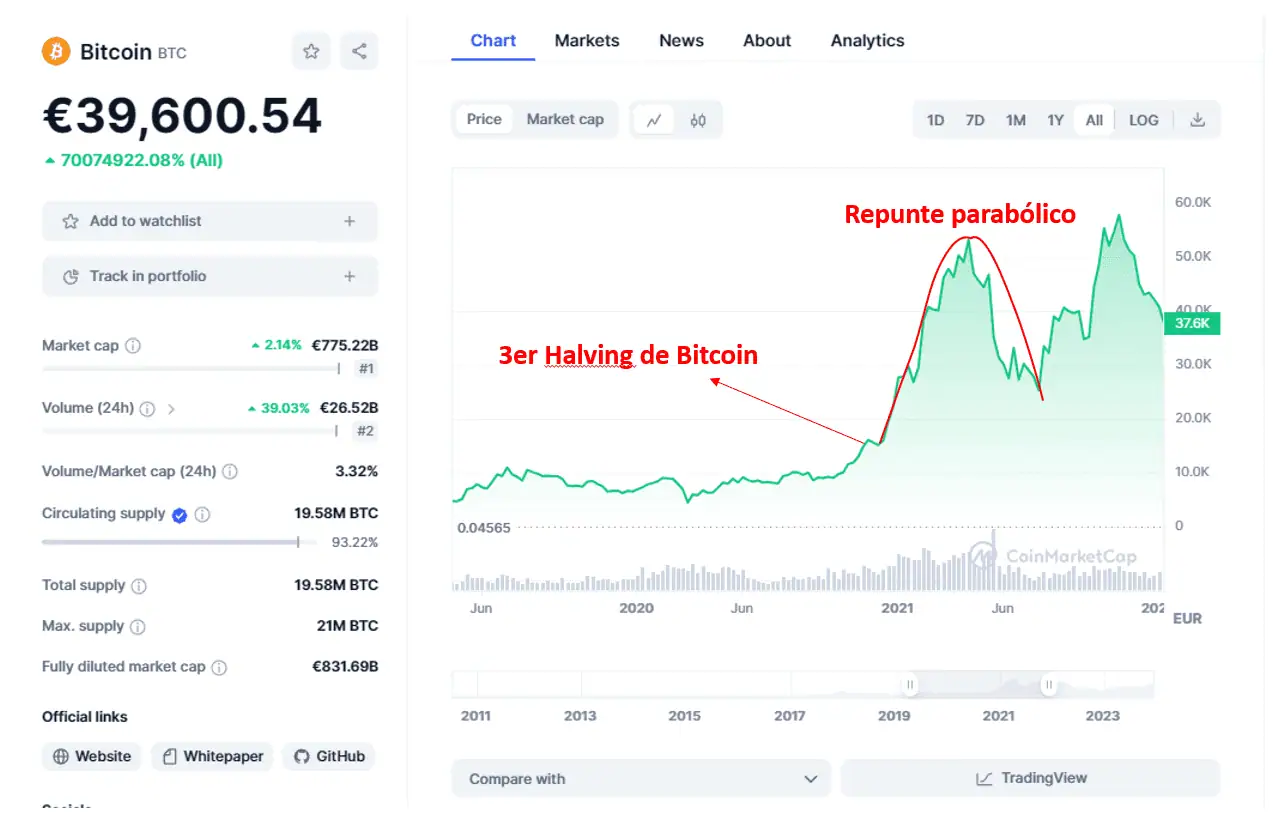Set chart range to 1M
Image resolution: width=1273 pixels, height=831 pixels.
click(x=1015, y=120)
